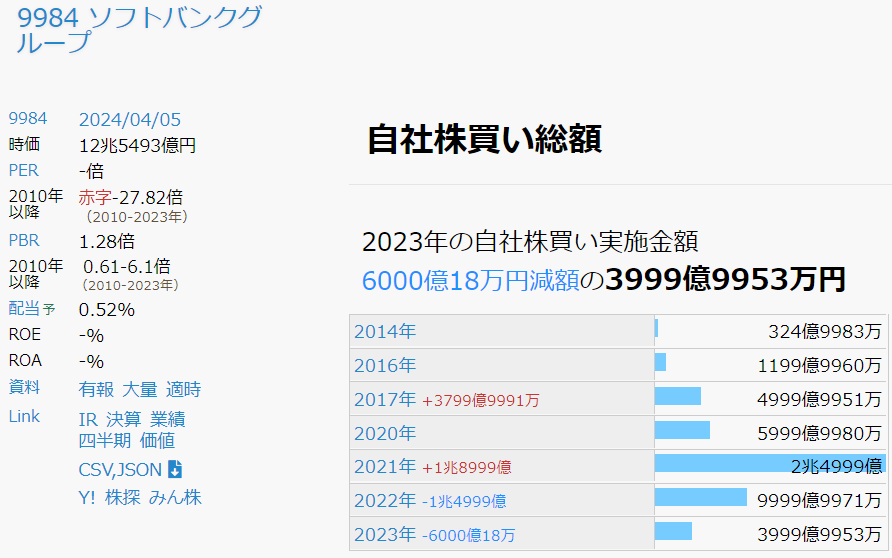Click the 1199億9960万 value
The width and height of the screenshot is (892, 558).
tap(819, 365)
